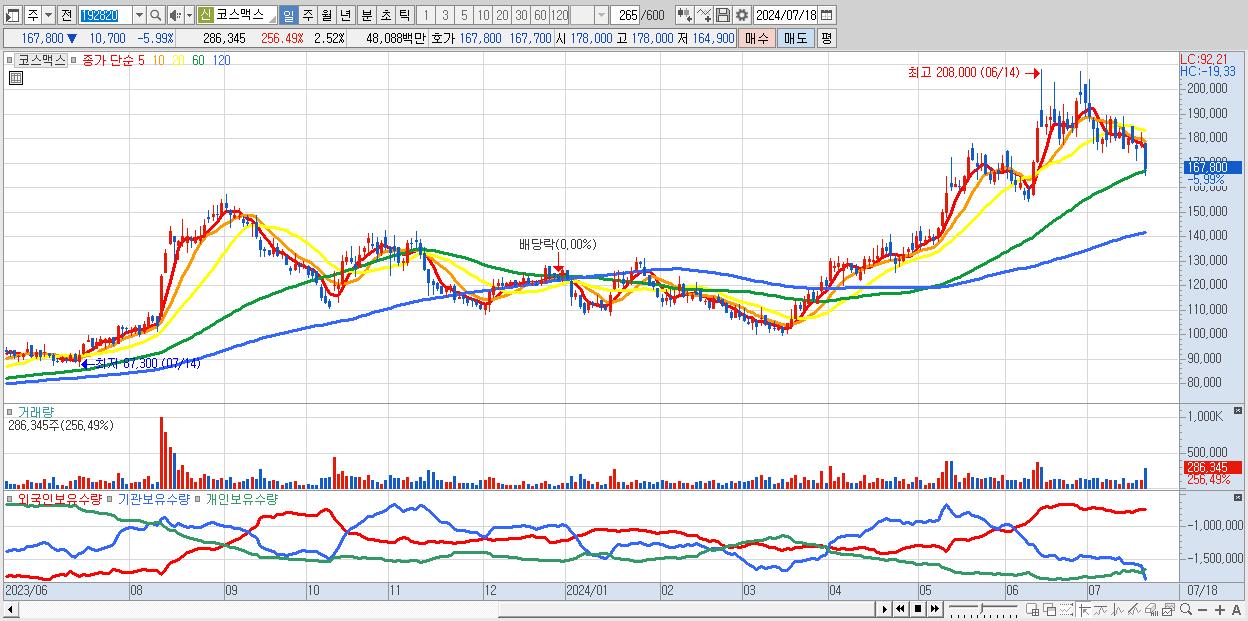This screenshot has width=1248, height=621.
Task: Open the calendar date picker icon
Action: [826, 15]
